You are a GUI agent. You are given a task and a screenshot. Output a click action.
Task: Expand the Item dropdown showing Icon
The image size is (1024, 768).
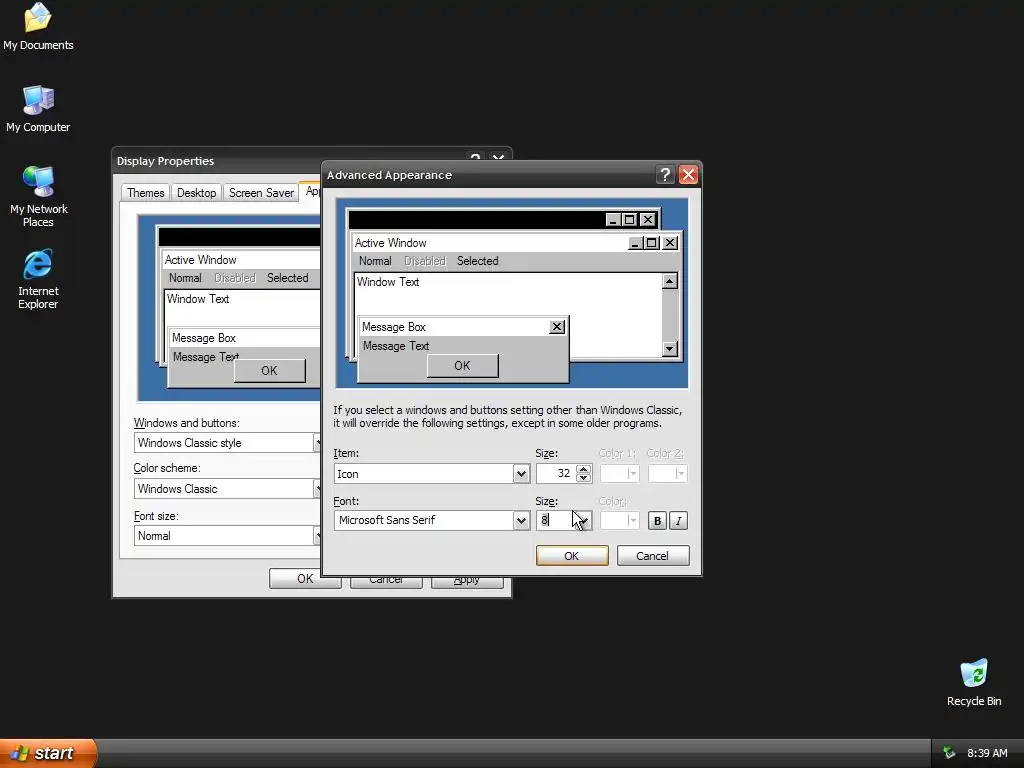click(520, 473)
